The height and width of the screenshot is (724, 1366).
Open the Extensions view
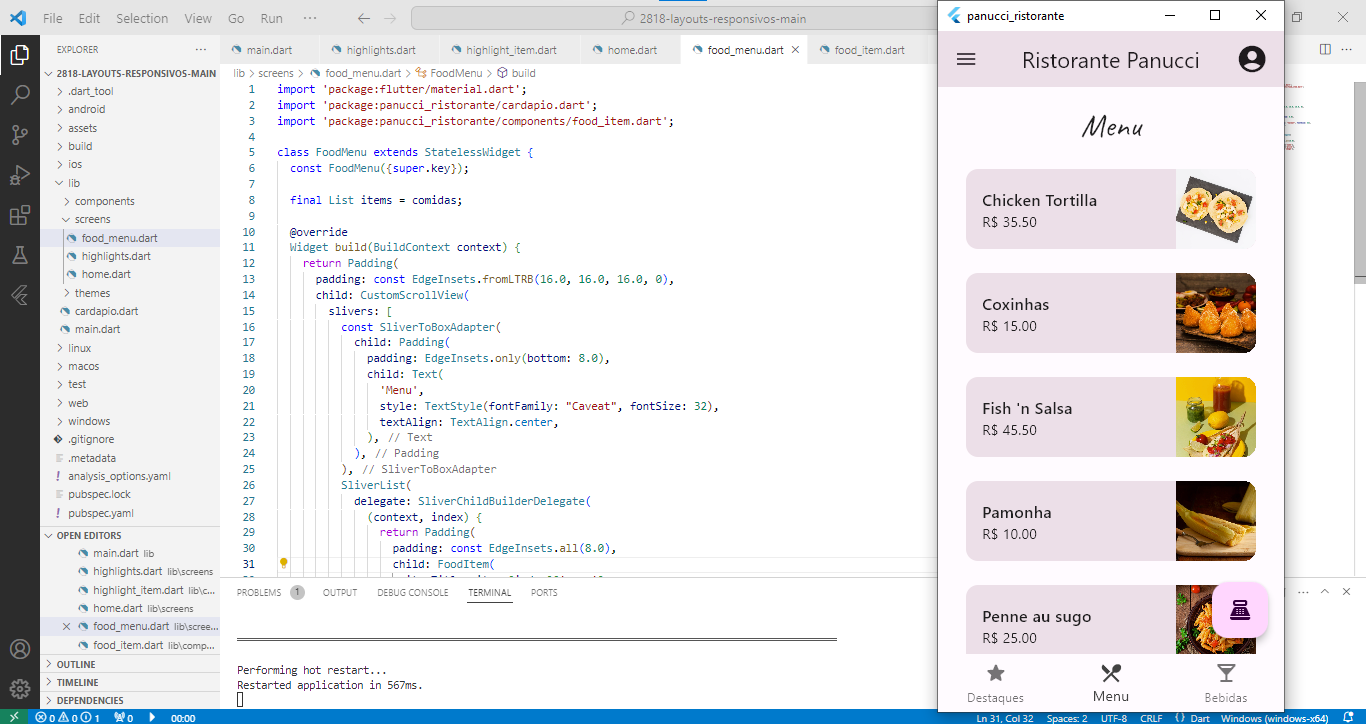pyautogui.click(x=19, y=215)
